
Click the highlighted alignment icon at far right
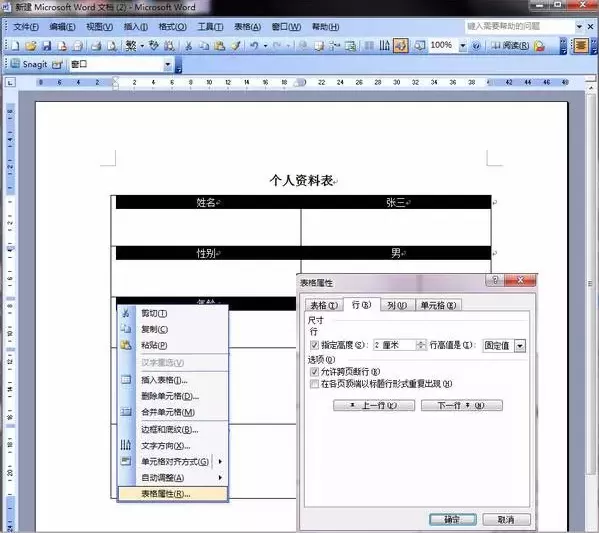pyautogui.click(x=581, y=46)
